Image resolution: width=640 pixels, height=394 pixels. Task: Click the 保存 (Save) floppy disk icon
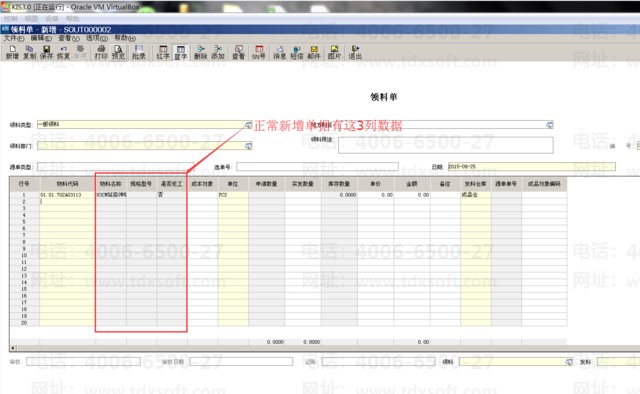(46, 52)
